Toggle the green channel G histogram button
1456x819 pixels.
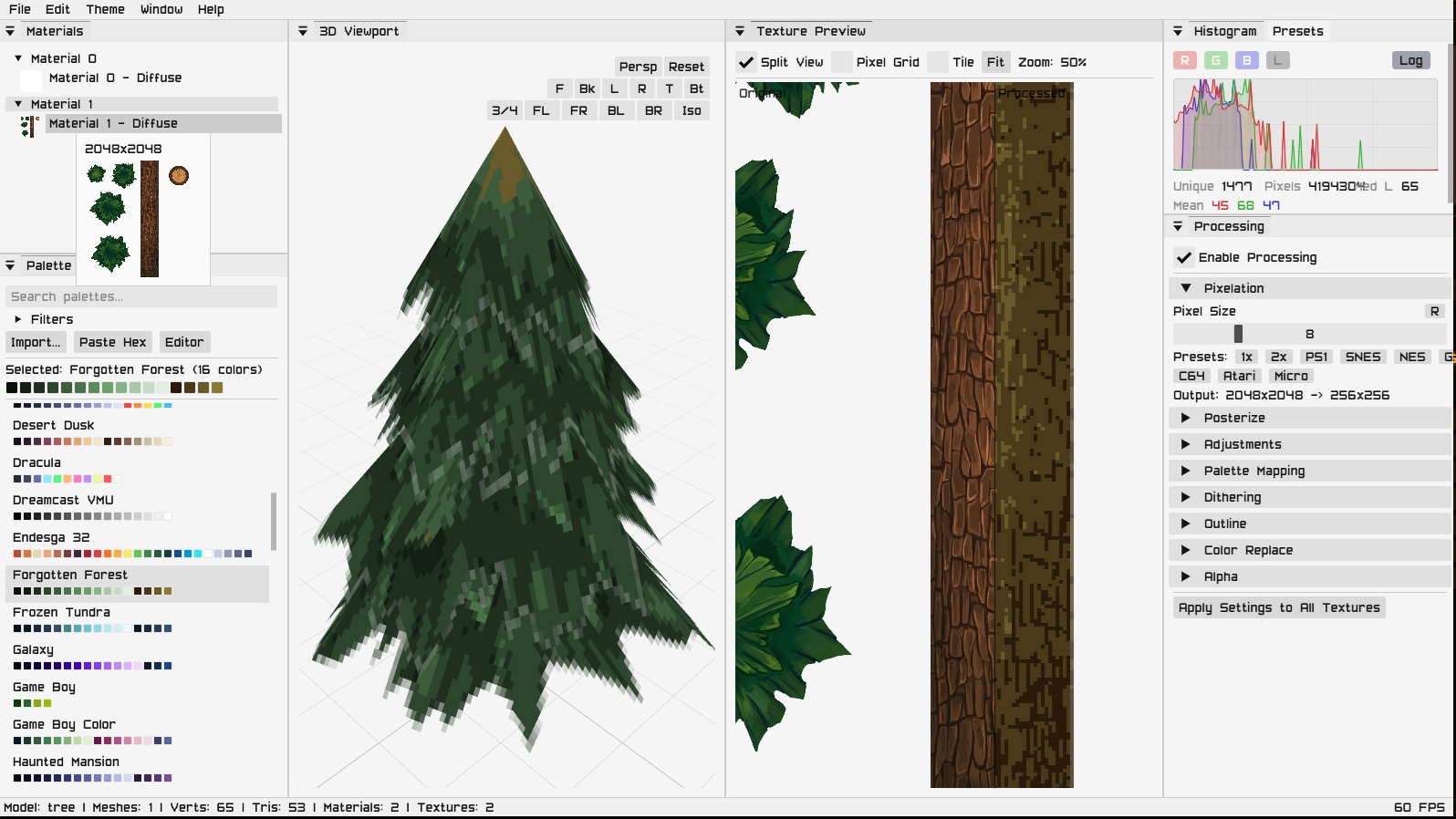[1215, 60]
